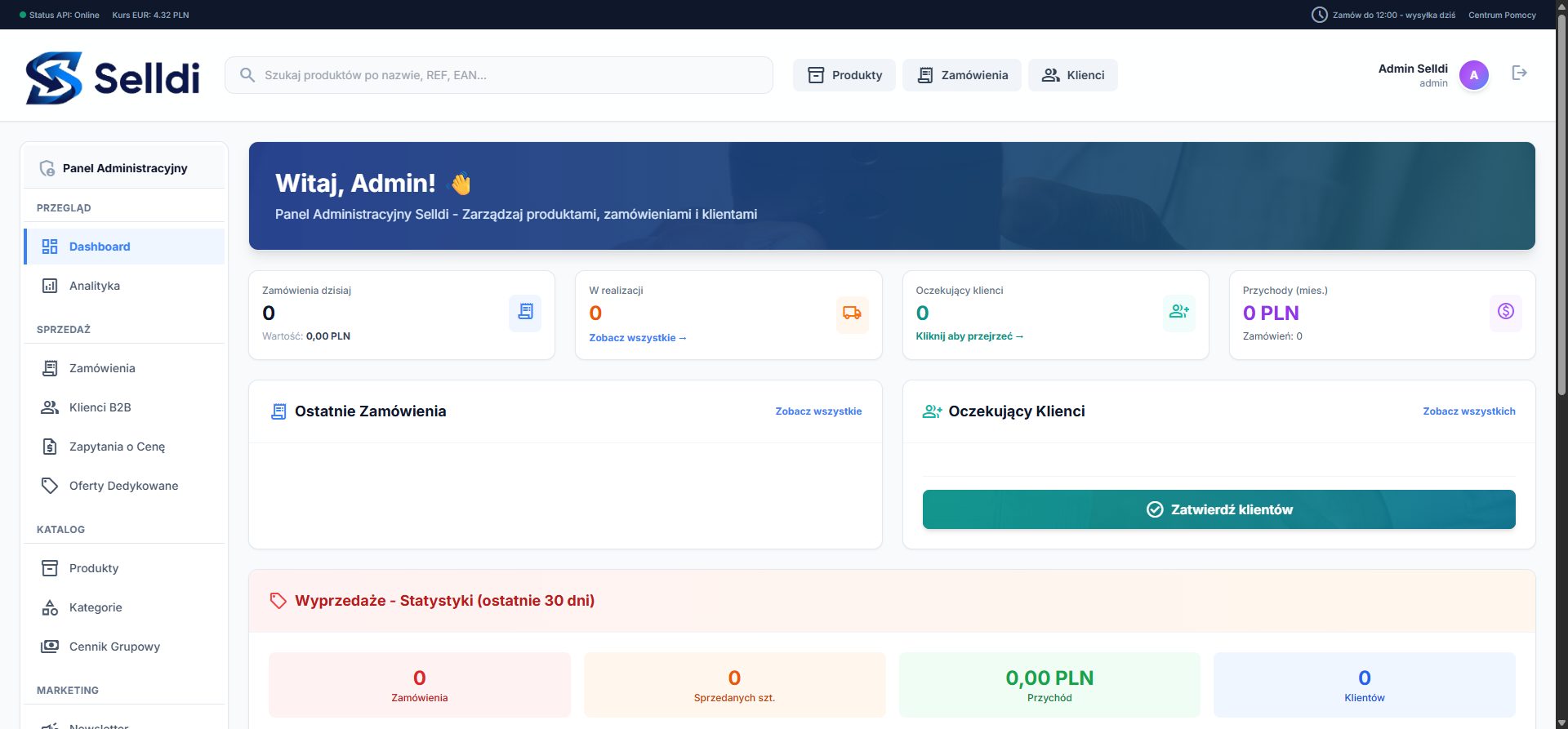The height and width of the screenshot is (729, 1568).
Task: Click the Status API: Online text
Action: click(65, 15)
